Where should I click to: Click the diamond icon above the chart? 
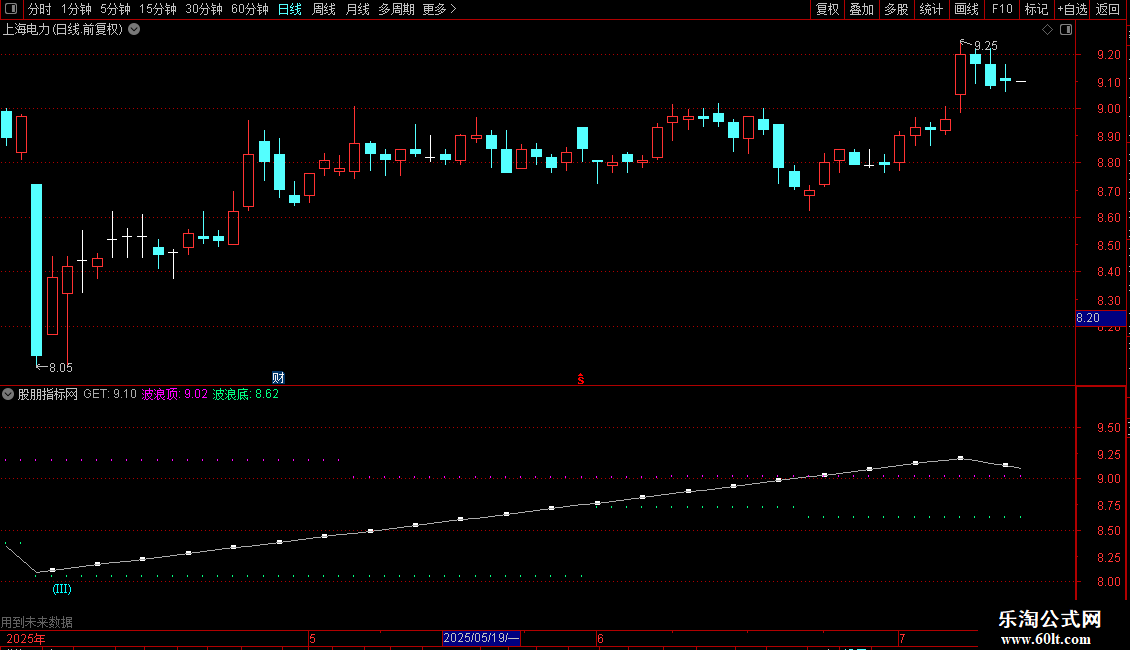(x=1047, y=30)
